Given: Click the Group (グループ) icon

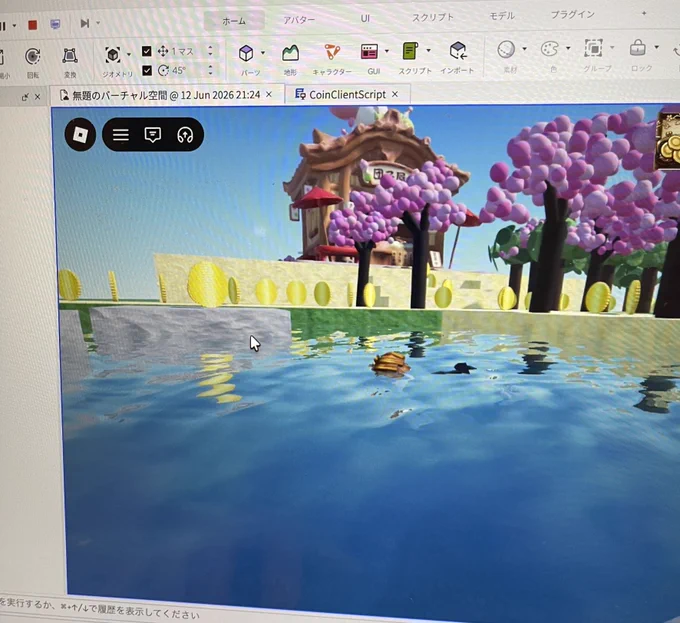Looking at the screenshot, I should (x=594, y=48).
